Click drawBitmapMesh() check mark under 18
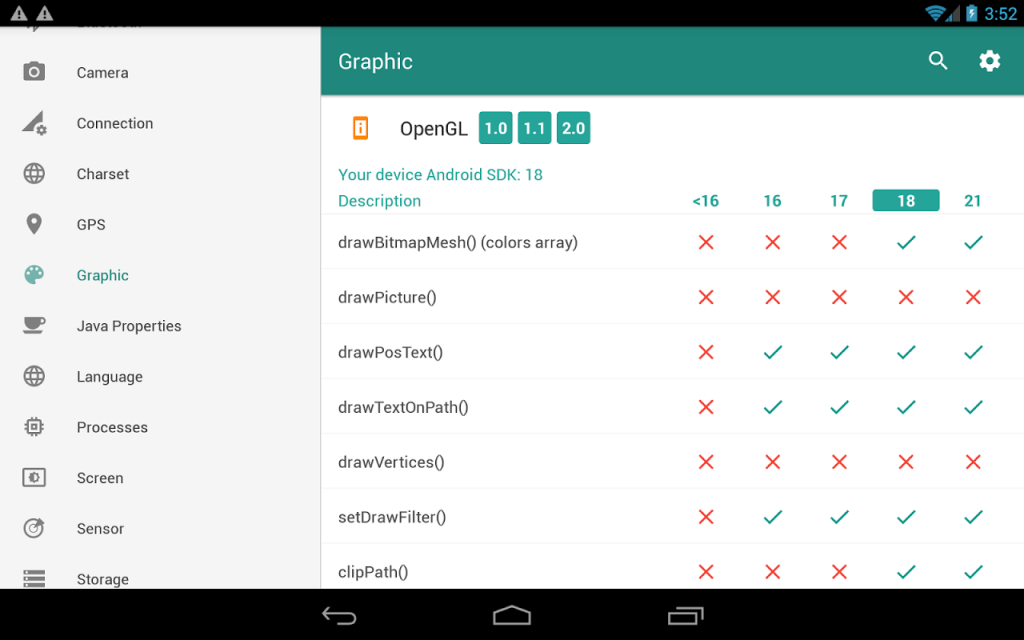Screen dimensions: 1024x640 [906, 242]
